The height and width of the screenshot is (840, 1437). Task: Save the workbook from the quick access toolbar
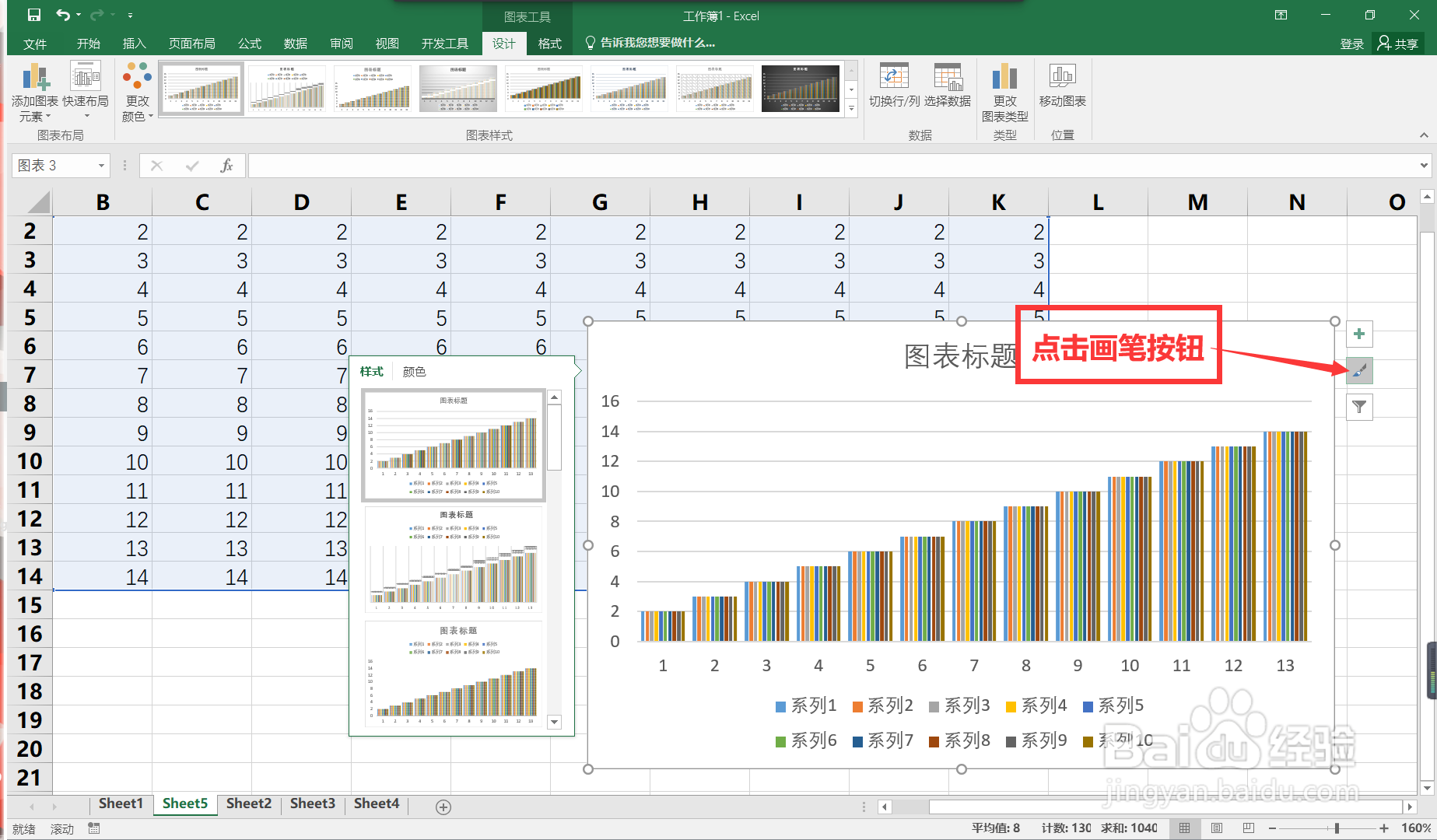pyautogui.click(x=33, y=15)
